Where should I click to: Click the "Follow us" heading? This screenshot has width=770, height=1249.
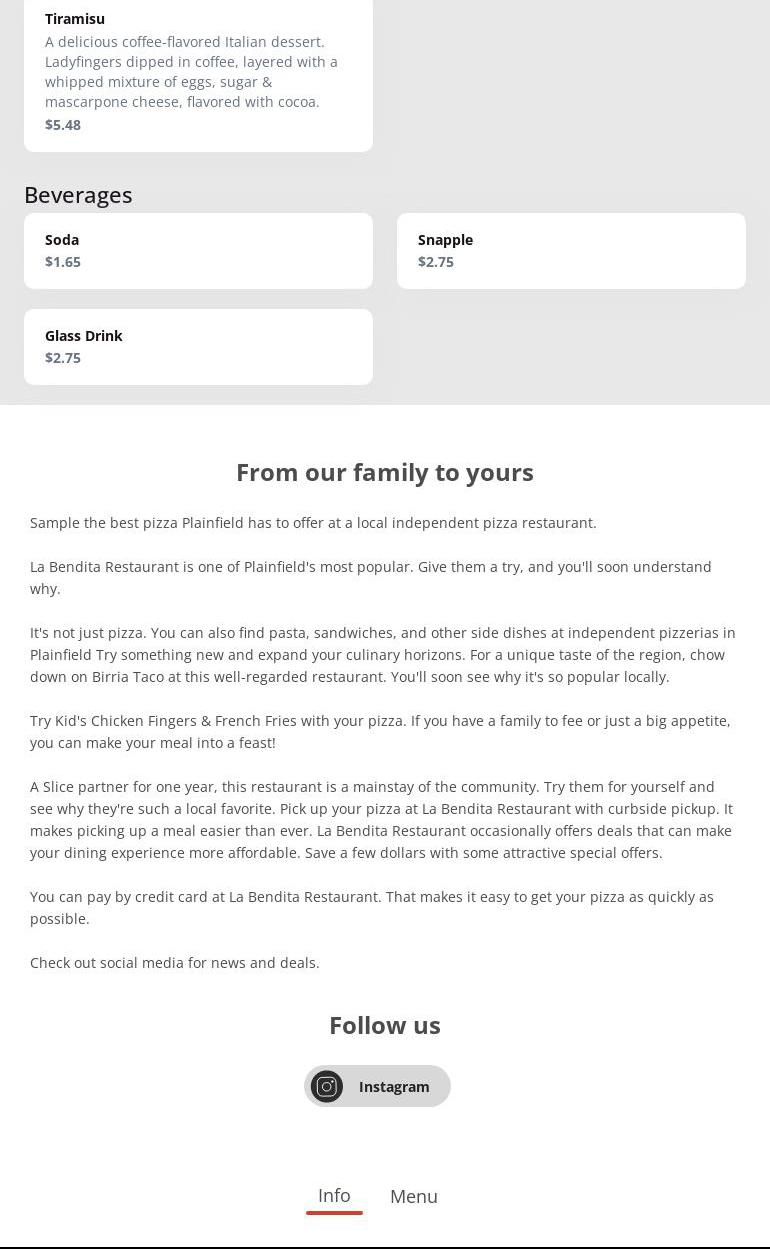385,1025
